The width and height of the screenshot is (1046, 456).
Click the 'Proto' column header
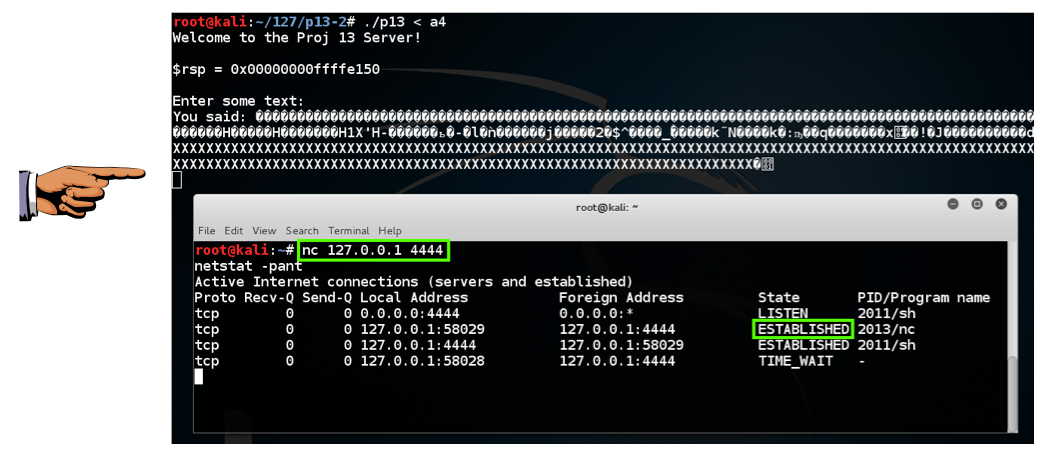[215, 297]
